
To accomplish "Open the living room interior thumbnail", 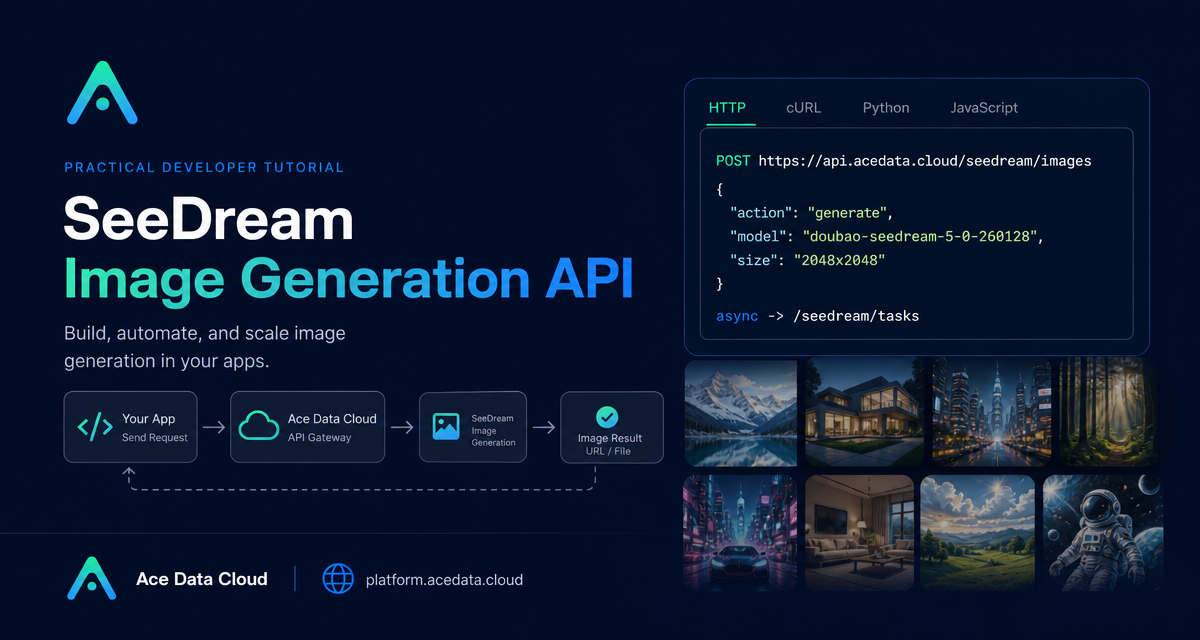I will 860,532.
